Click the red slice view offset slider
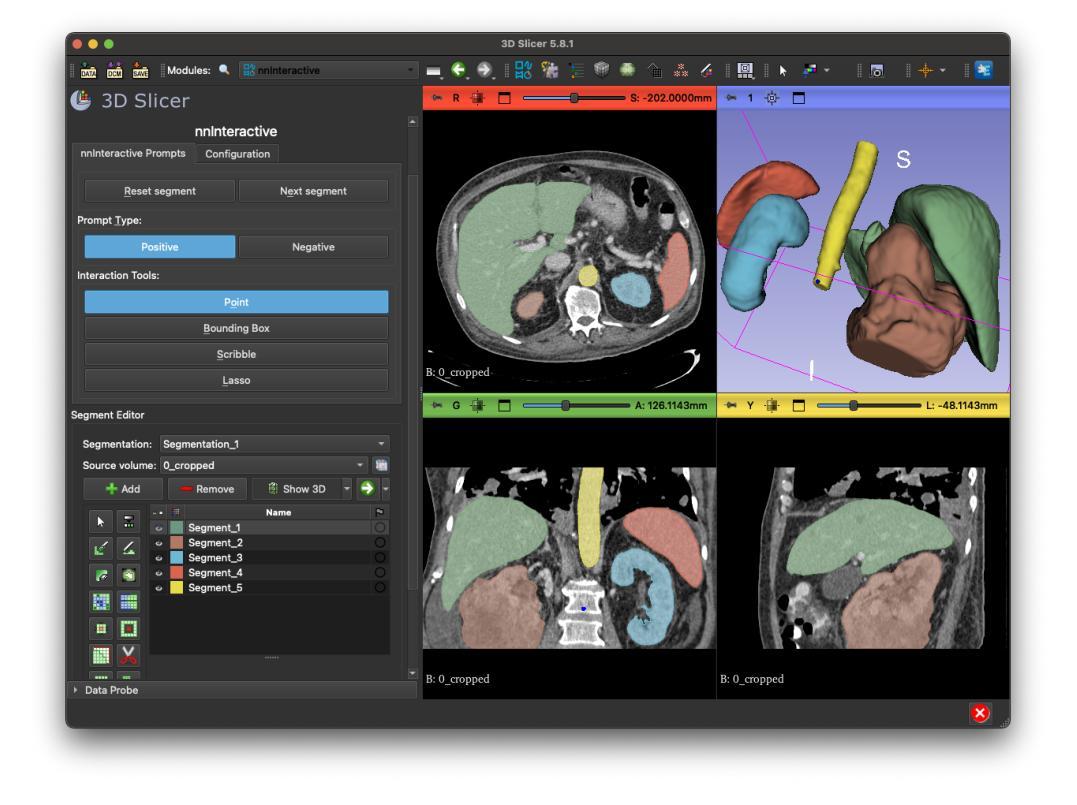The width and height of the screenshot is (1077, 805). (x=574, y=98)
